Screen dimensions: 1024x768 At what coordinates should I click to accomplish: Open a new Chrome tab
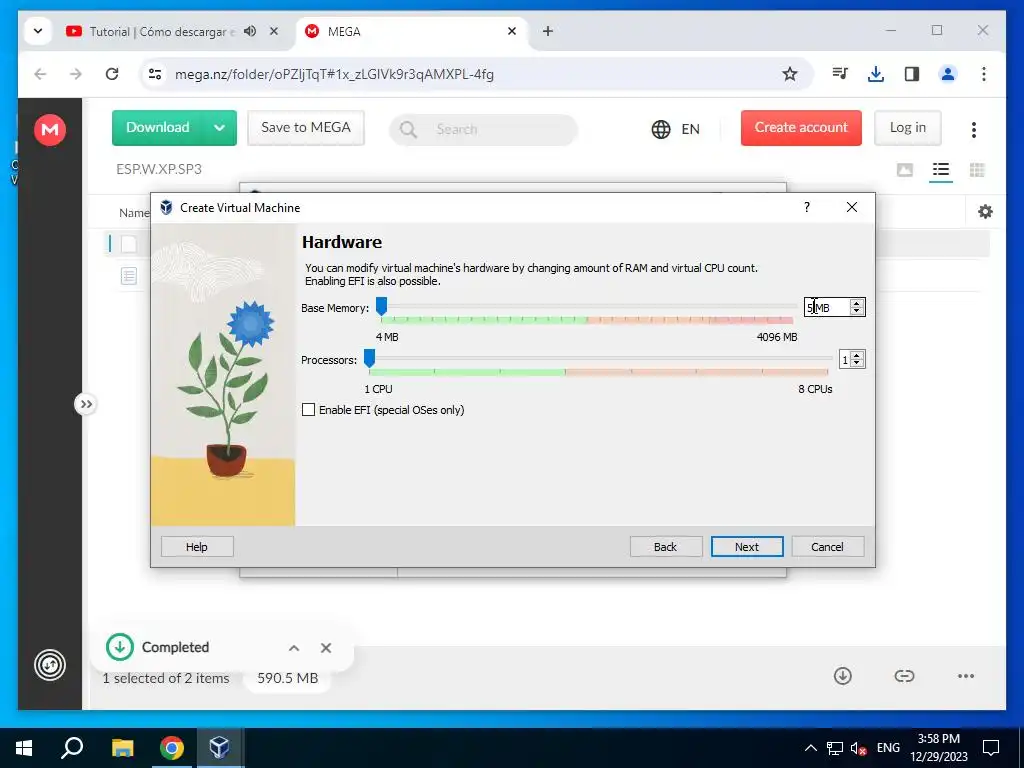(x=548, y=31)
